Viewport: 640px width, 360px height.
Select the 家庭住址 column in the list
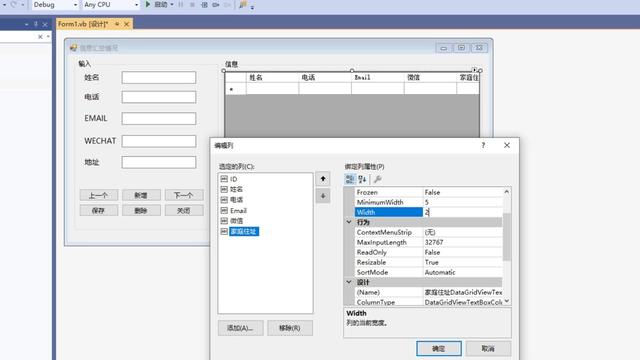pos(243,231)
